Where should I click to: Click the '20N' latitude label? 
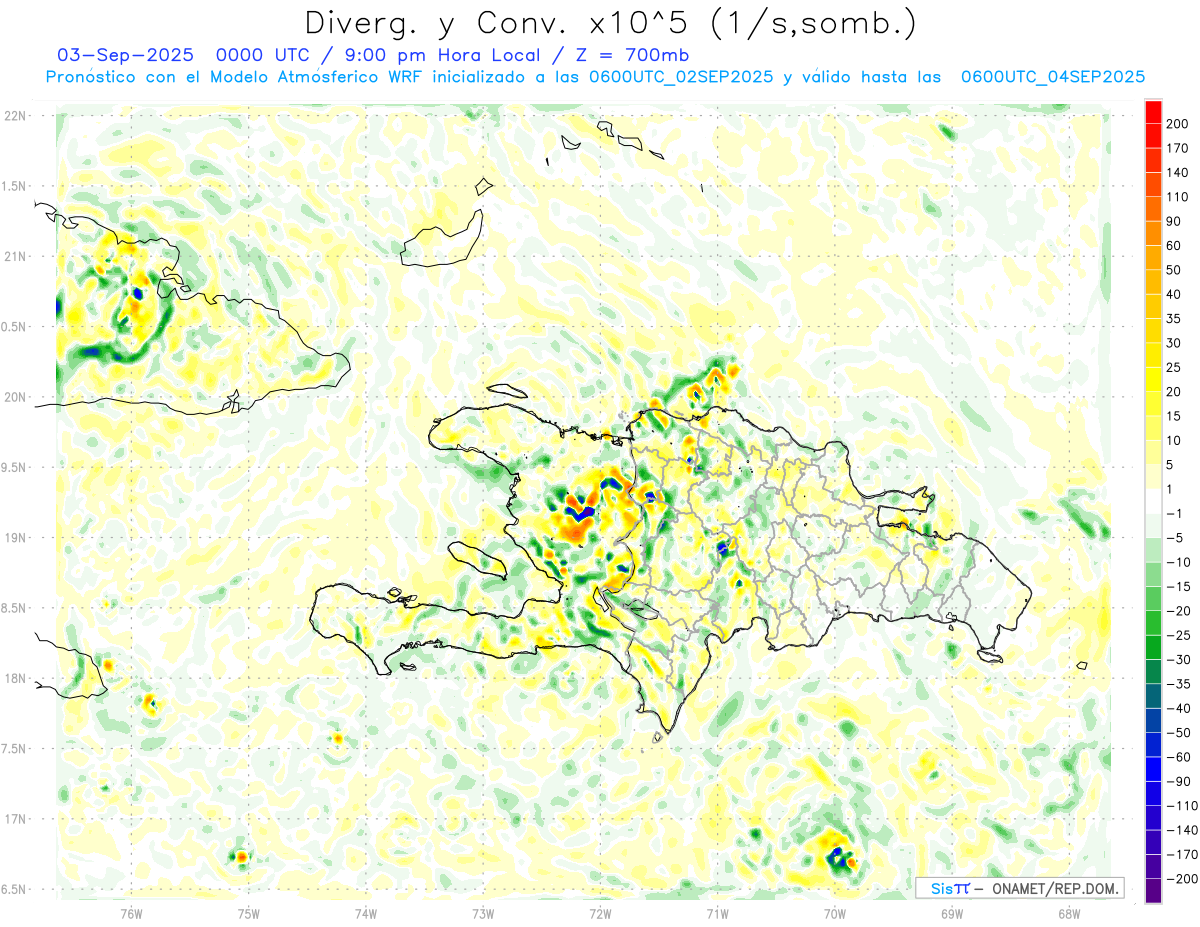coord(15,397)
